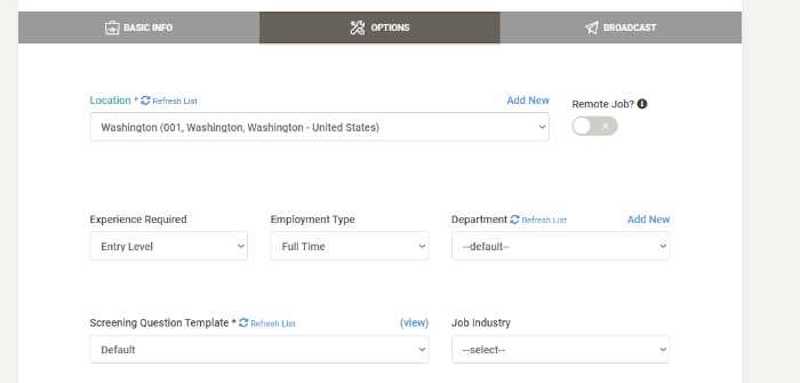Click the Remote Job info icon

(x=642, y=104)
